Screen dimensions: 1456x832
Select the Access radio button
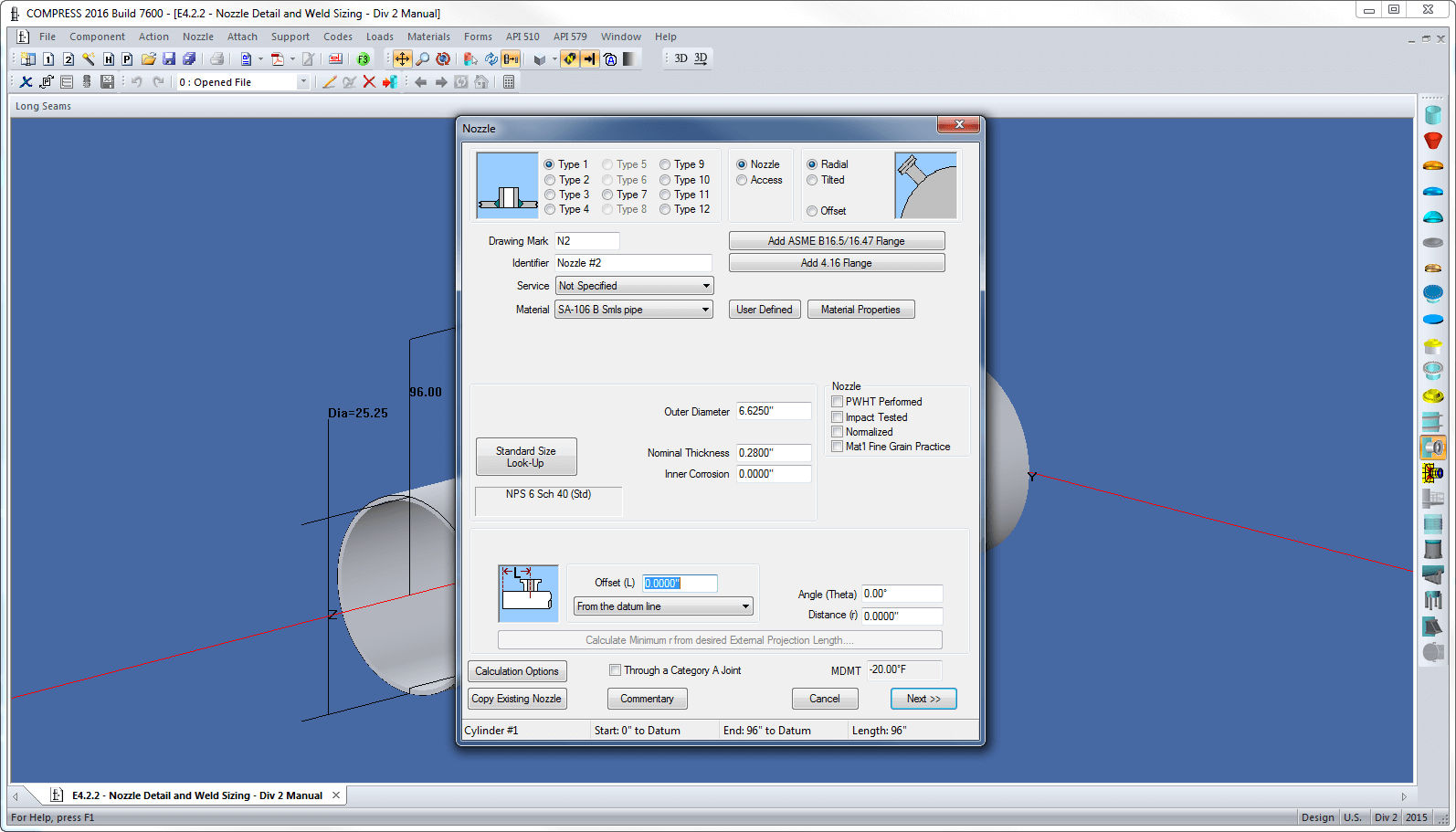(x=742, y=180)
